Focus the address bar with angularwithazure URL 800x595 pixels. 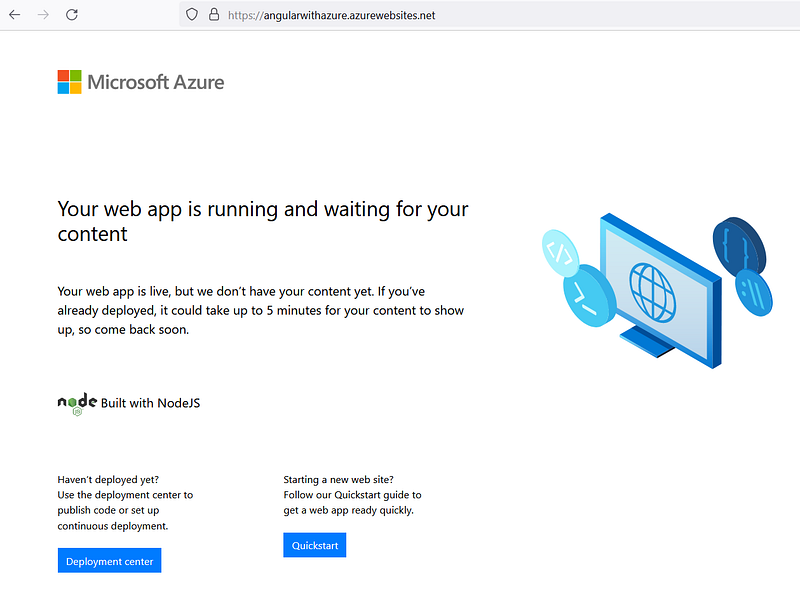click(489, 15)
